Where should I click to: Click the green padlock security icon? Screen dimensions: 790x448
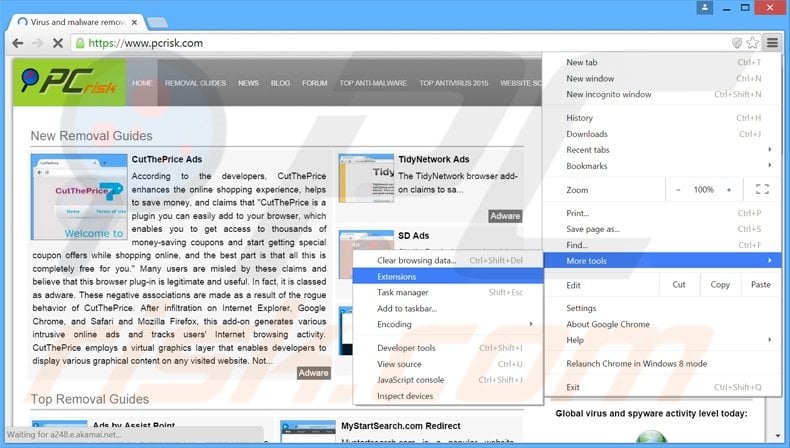(x=80, y=43)
